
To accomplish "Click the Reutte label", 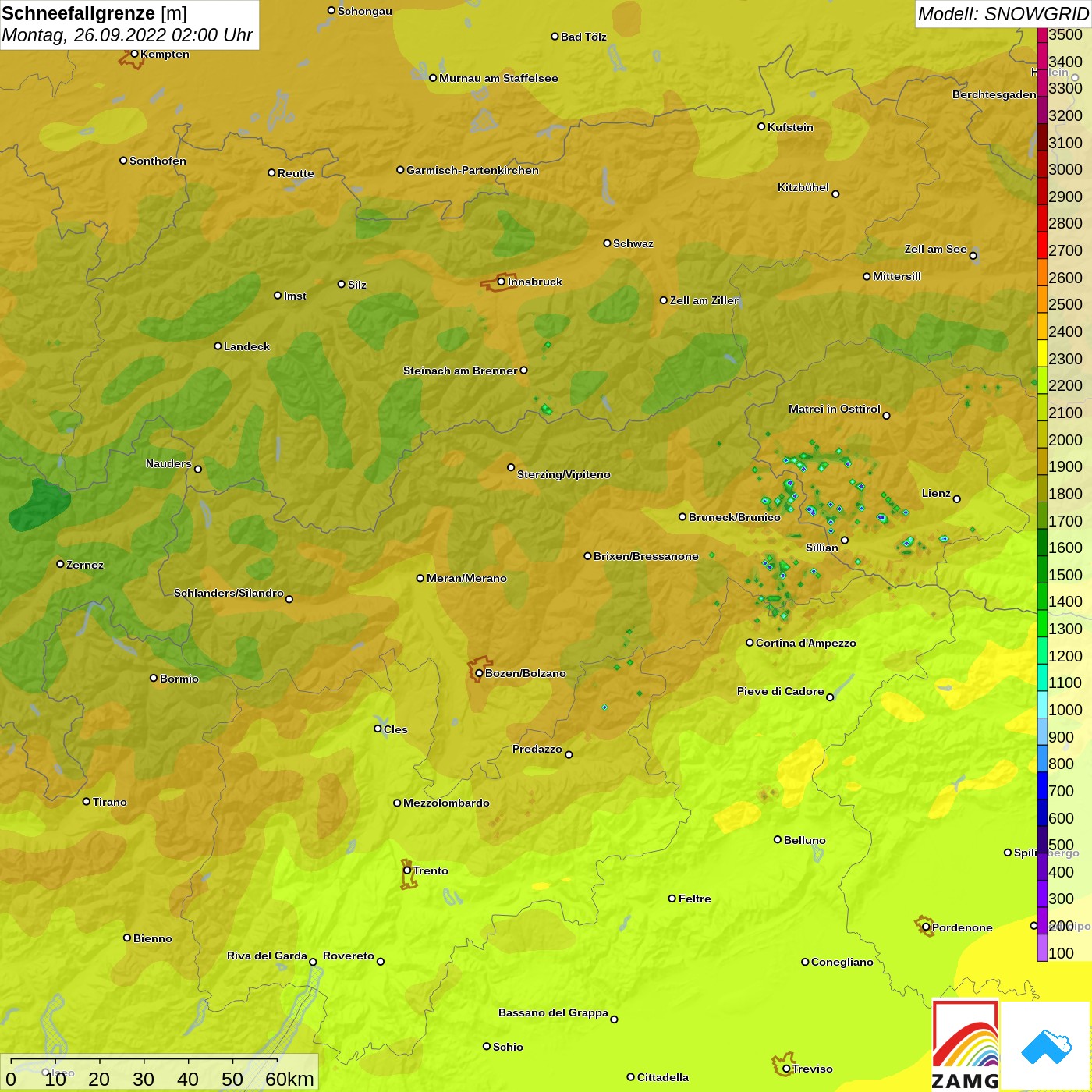I will [x=296, y=173].
